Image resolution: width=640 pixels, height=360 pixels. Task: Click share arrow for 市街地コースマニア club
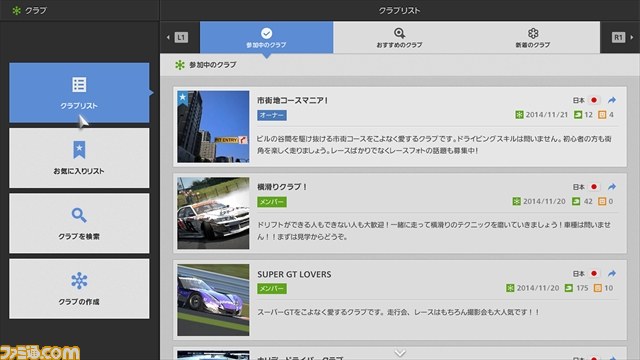pyautogui.click(x=611, y=100)
